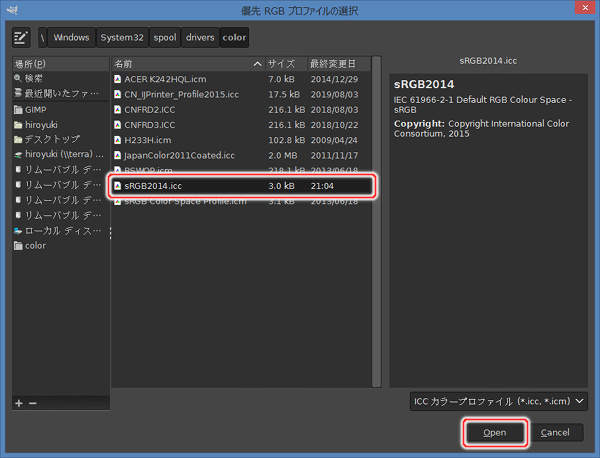
Task: Select JapanColor2011Coated.icc file
Action: (x=241, y=156)
